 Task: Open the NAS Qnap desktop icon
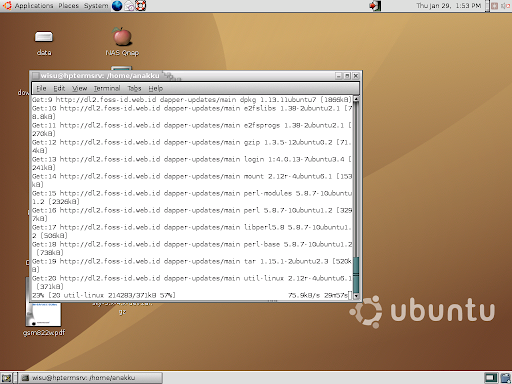[122, 42]
